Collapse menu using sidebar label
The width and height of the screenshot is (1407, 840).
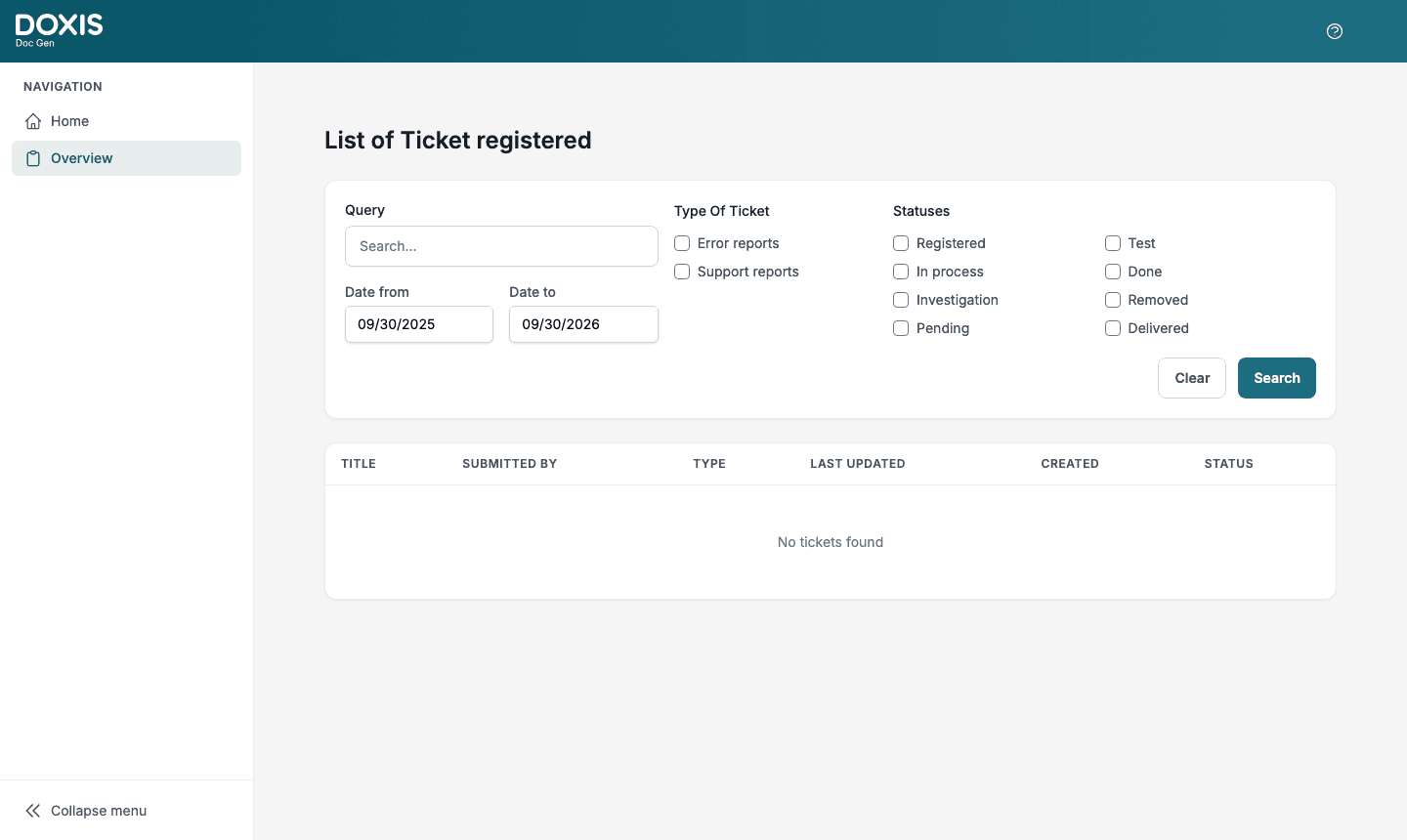[x=99, y=811]
